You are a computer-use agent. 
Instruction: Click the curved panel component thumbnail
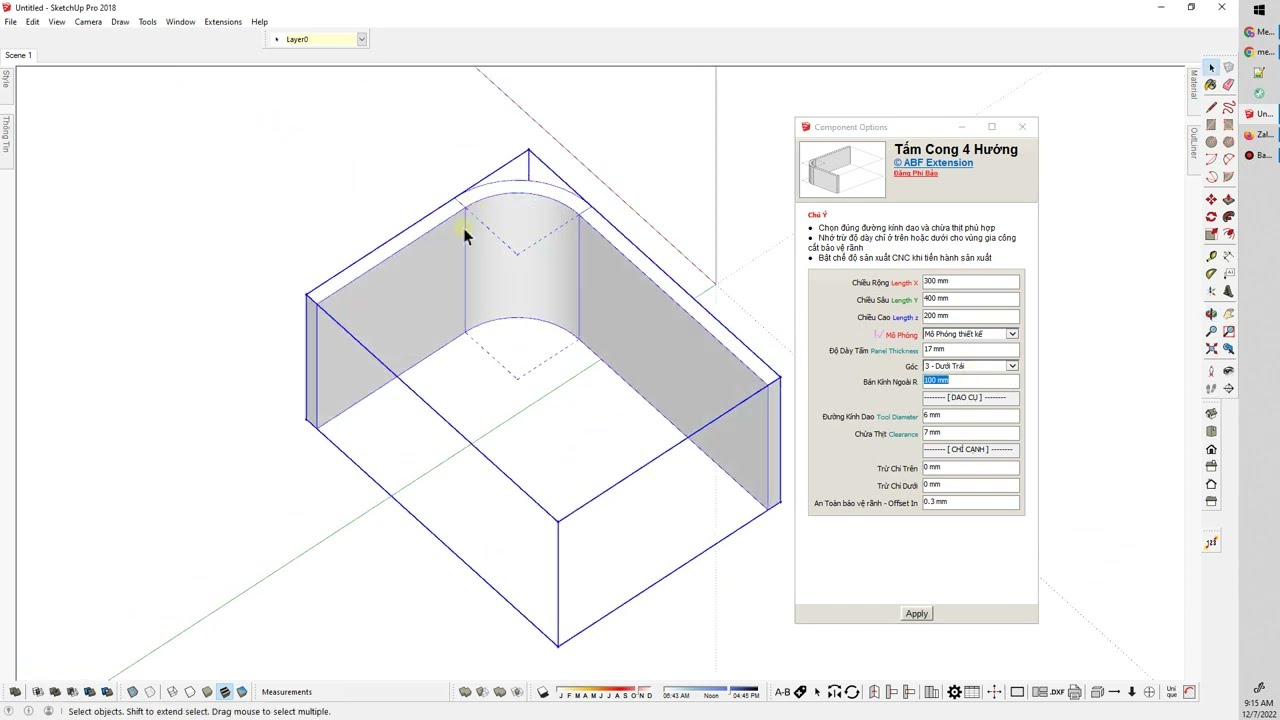pyautogui.click(x=842, y=169)
